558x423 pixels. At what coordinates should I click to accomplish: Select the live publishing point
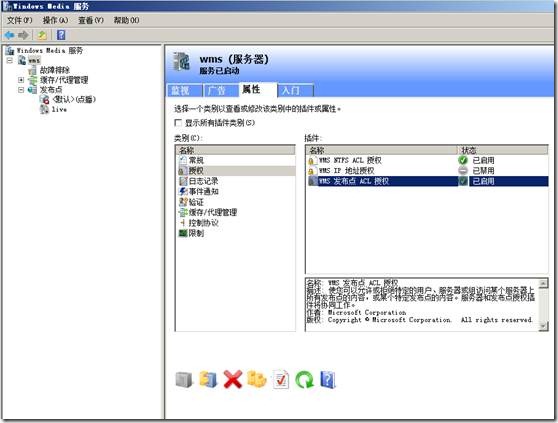coord(59,109)
